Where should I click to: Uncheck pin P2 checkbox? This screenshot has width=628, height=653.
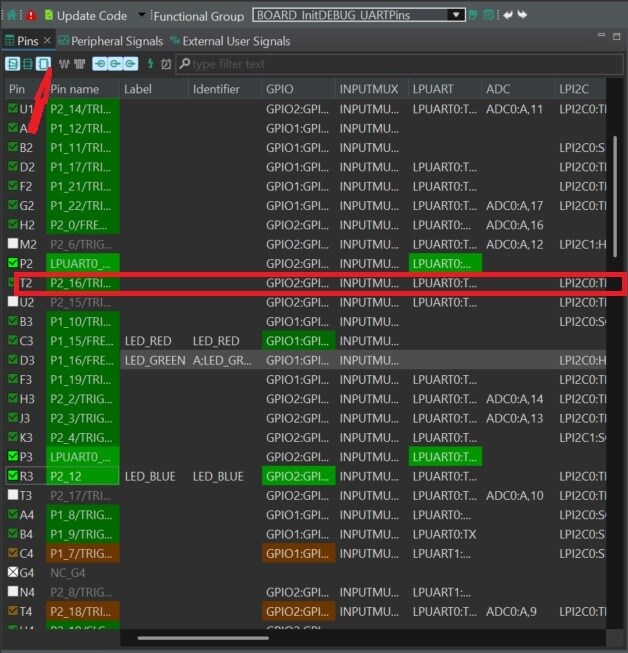point(13,263)
